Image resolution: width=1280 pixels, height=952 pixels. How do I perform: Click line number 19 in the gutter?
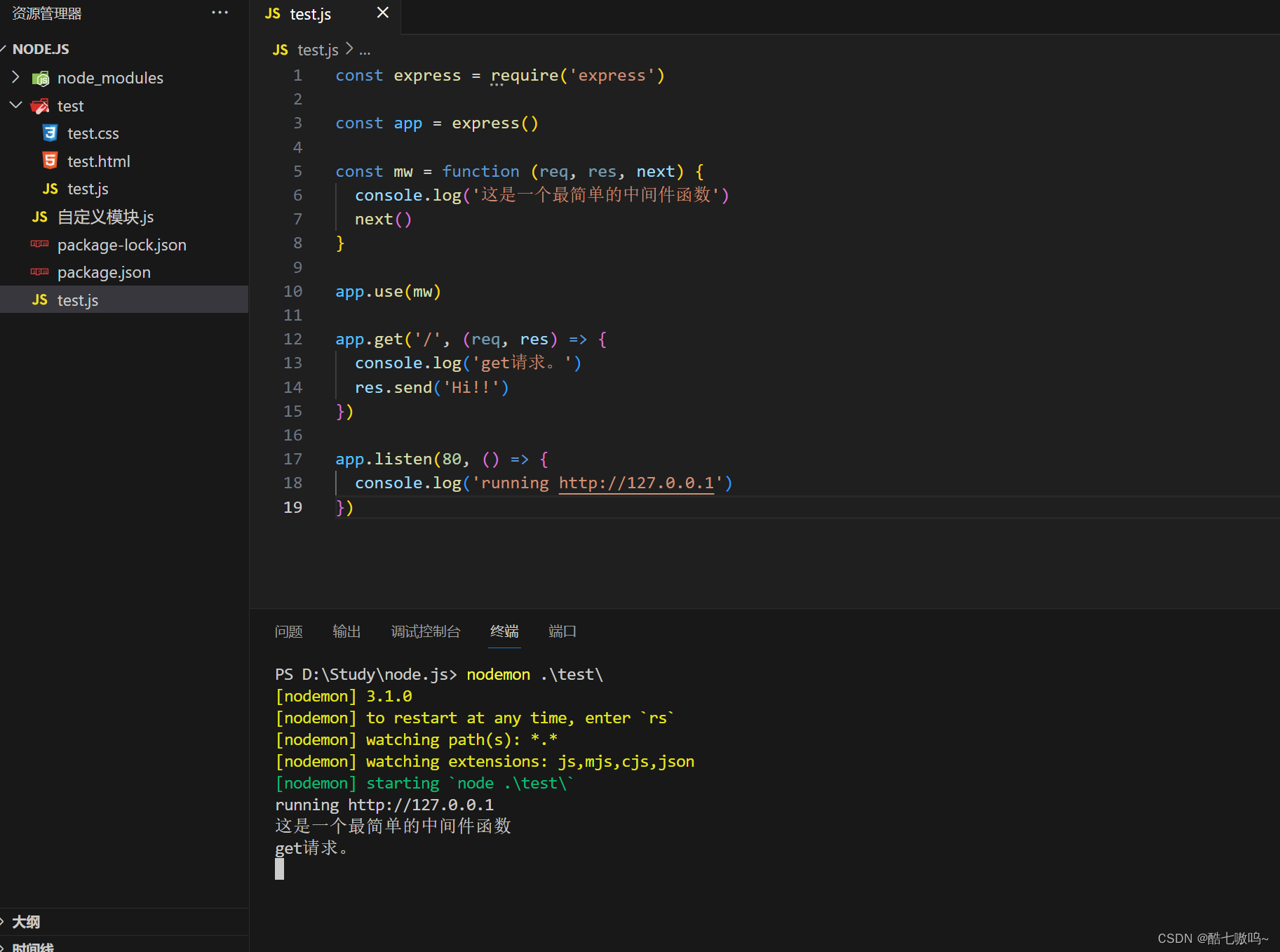pyautogui.click(x=292, y=508)
